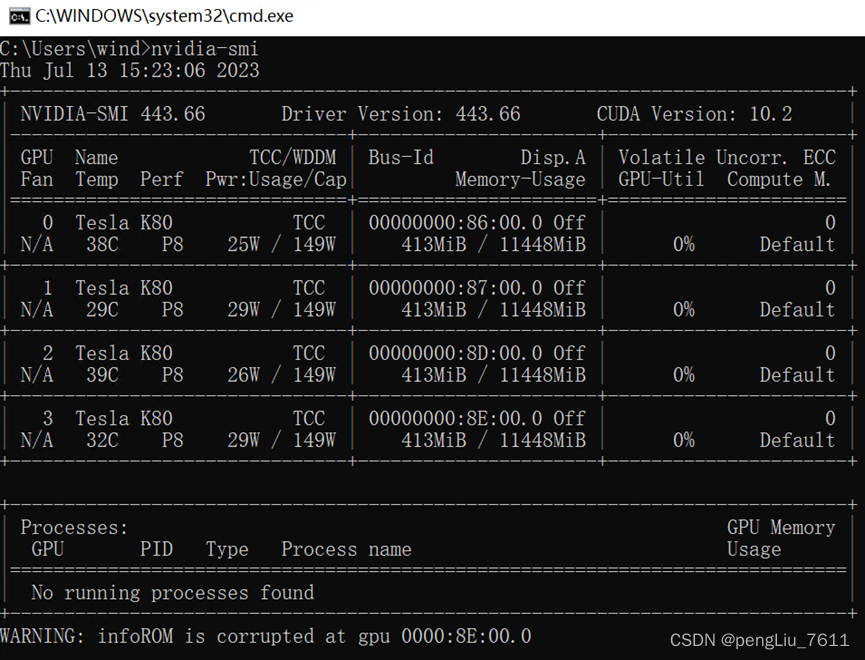Screen dimensions: 865x660
Task: Click 'CUDA Version: 10.2' text
Action: (x=695, y=114)
